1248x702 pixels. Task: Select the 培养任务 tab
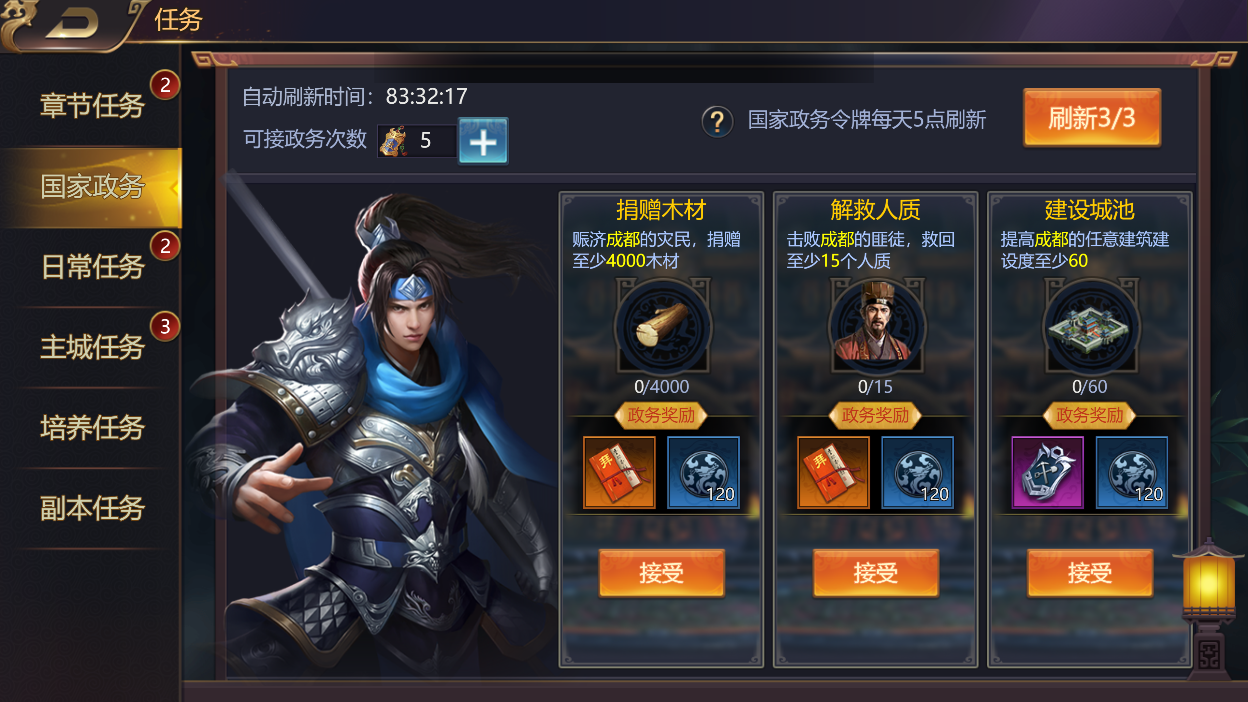point(92,428)
